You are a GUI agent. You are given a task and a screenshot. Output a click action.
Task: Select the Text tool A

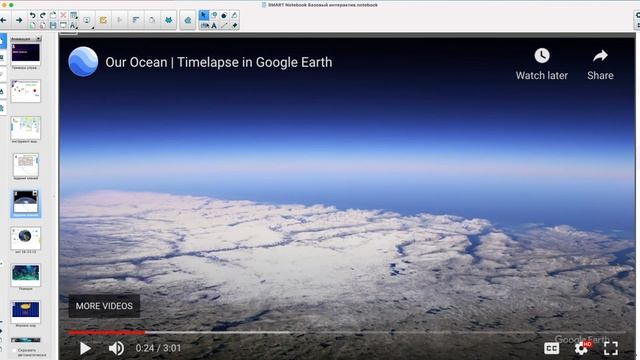(x=214, y=25)
